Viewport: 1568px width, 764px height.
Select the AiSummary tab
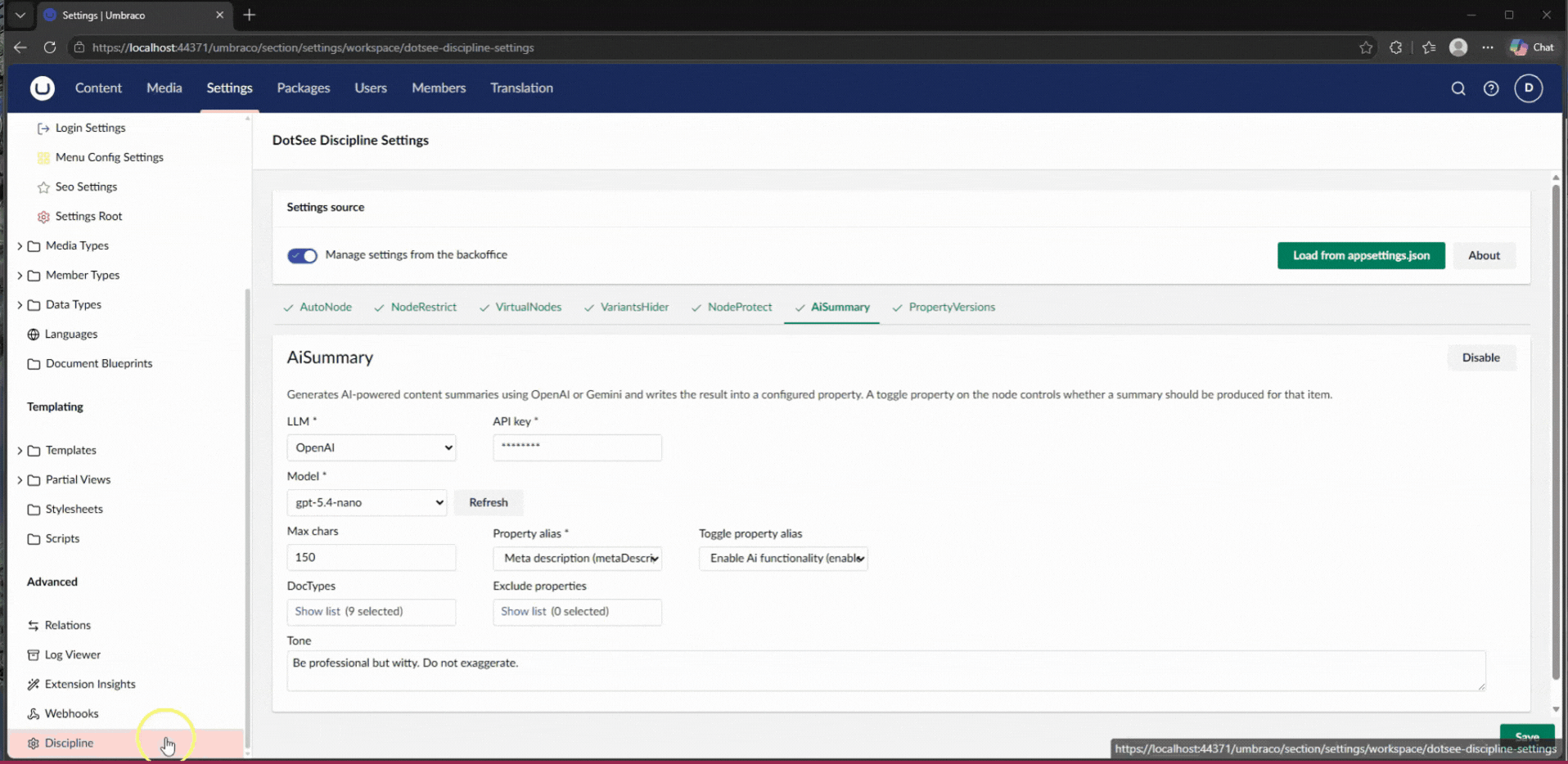click(x=832, y=308)
